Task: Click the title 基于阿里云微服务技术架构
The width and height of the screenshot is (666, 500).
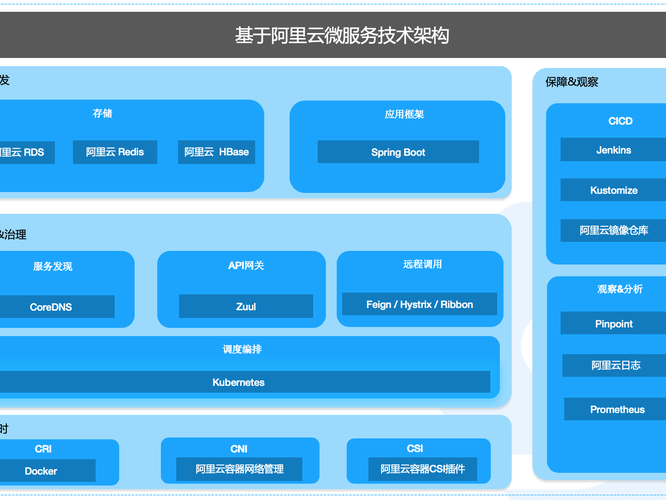Action: tap(342, 35)
